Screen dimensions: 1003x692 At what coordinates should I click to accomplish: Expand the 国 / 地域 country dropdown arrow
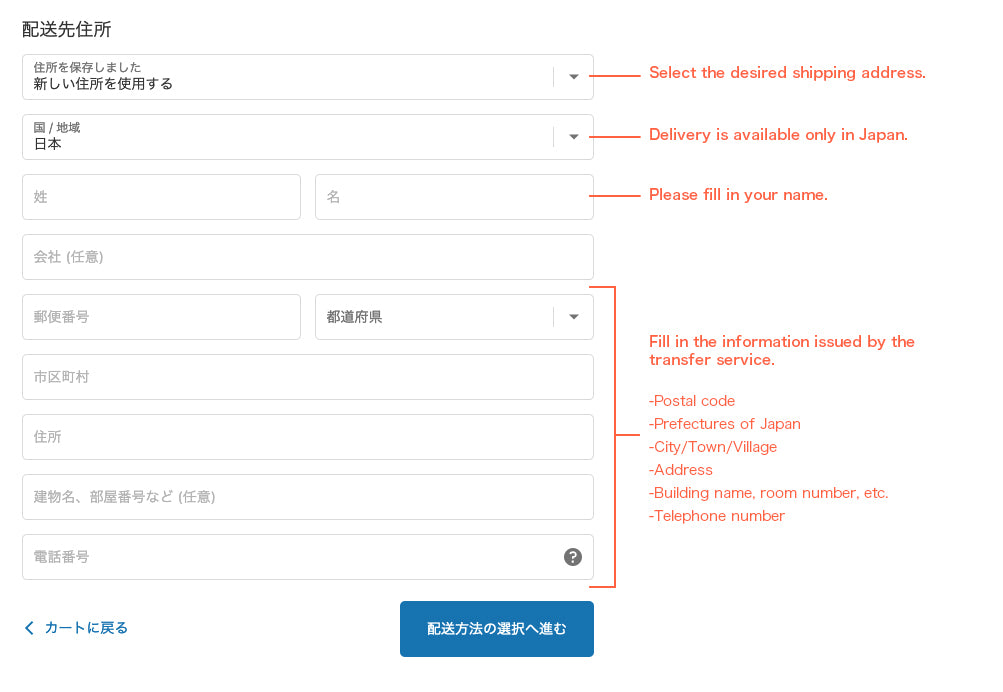(x=574, y=137)
